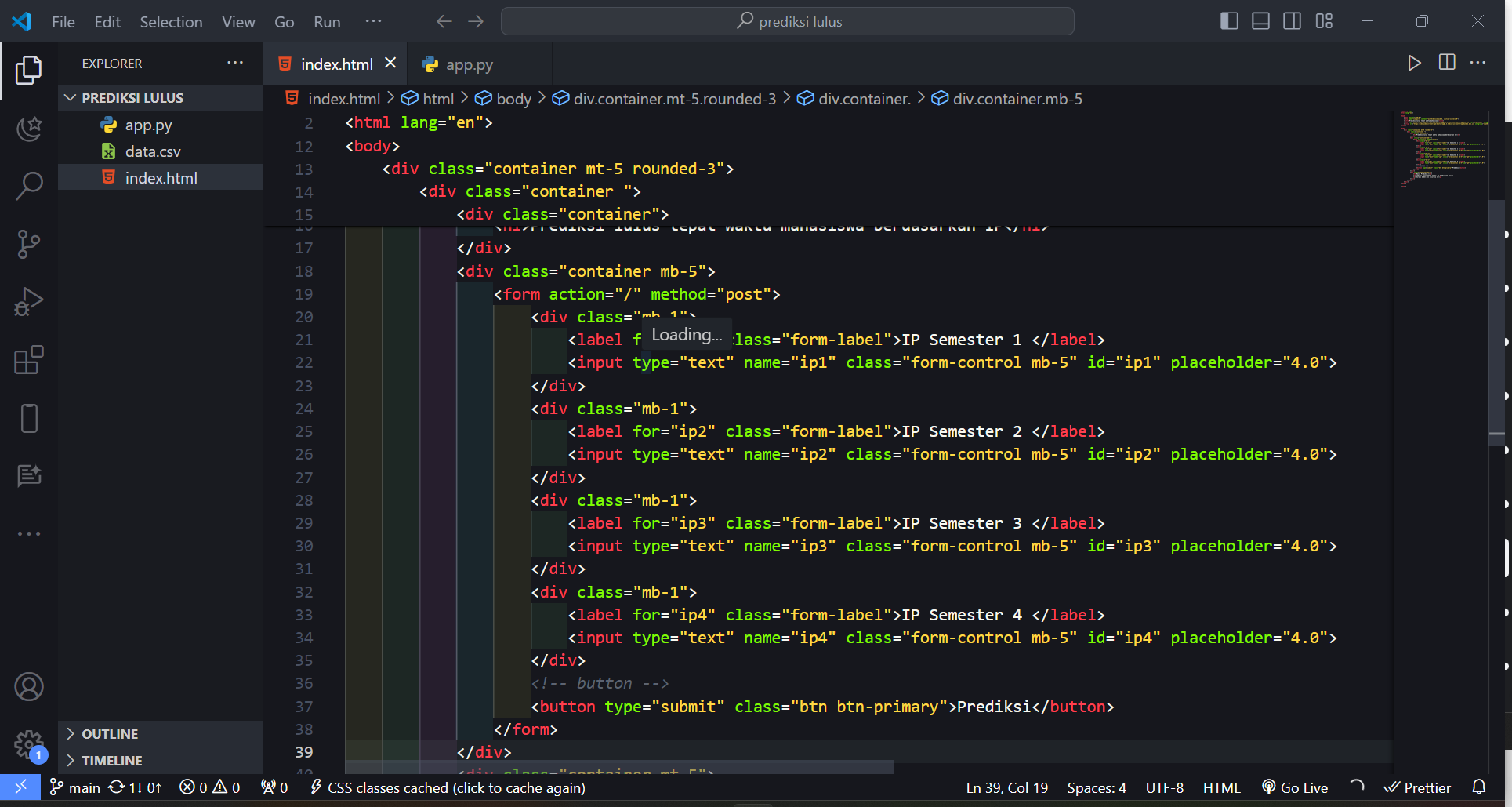Customize layout icon in title bar

coord(1324,21)
